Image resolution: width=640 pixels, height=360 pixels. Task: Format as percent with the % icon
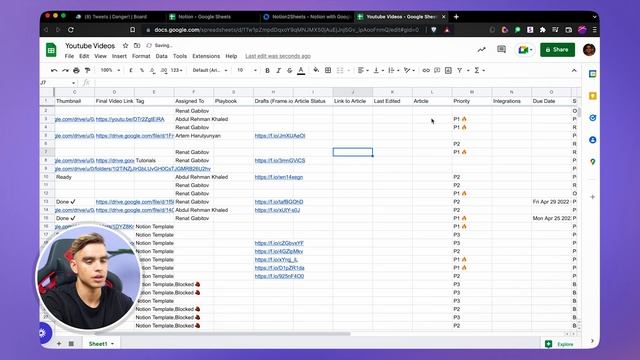142,71
